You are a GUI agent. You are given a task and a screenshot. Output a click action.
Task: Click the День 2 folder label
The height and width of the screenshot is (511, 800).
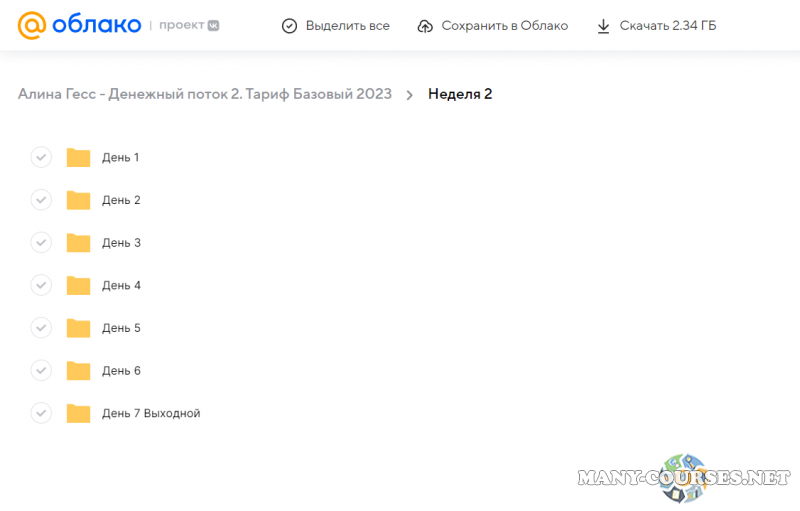tap(121, 200)
